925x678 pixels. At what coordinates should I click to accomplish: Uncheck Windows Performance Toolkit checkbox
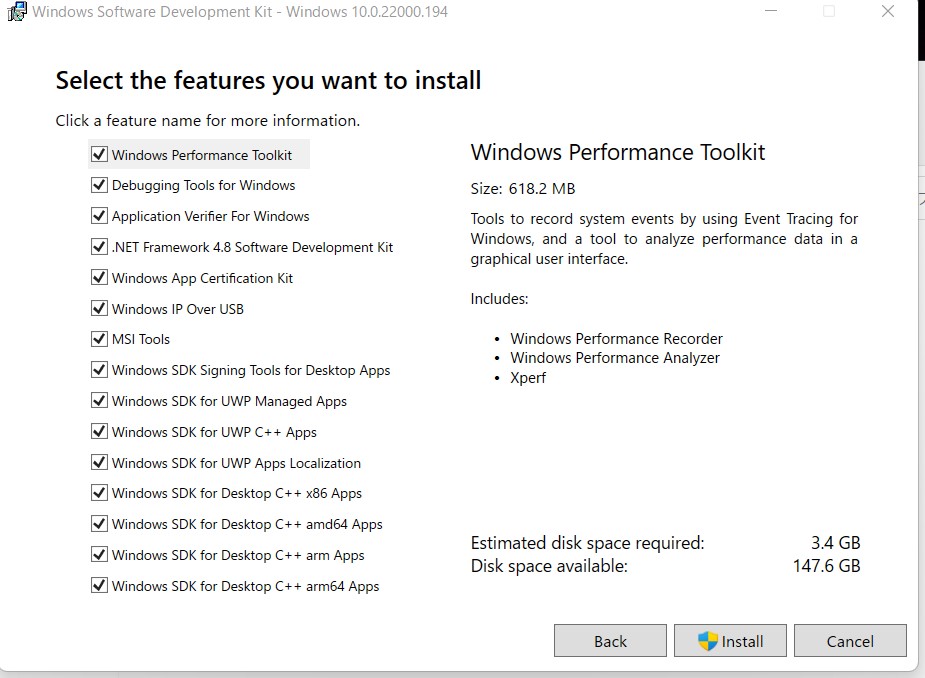99,155
